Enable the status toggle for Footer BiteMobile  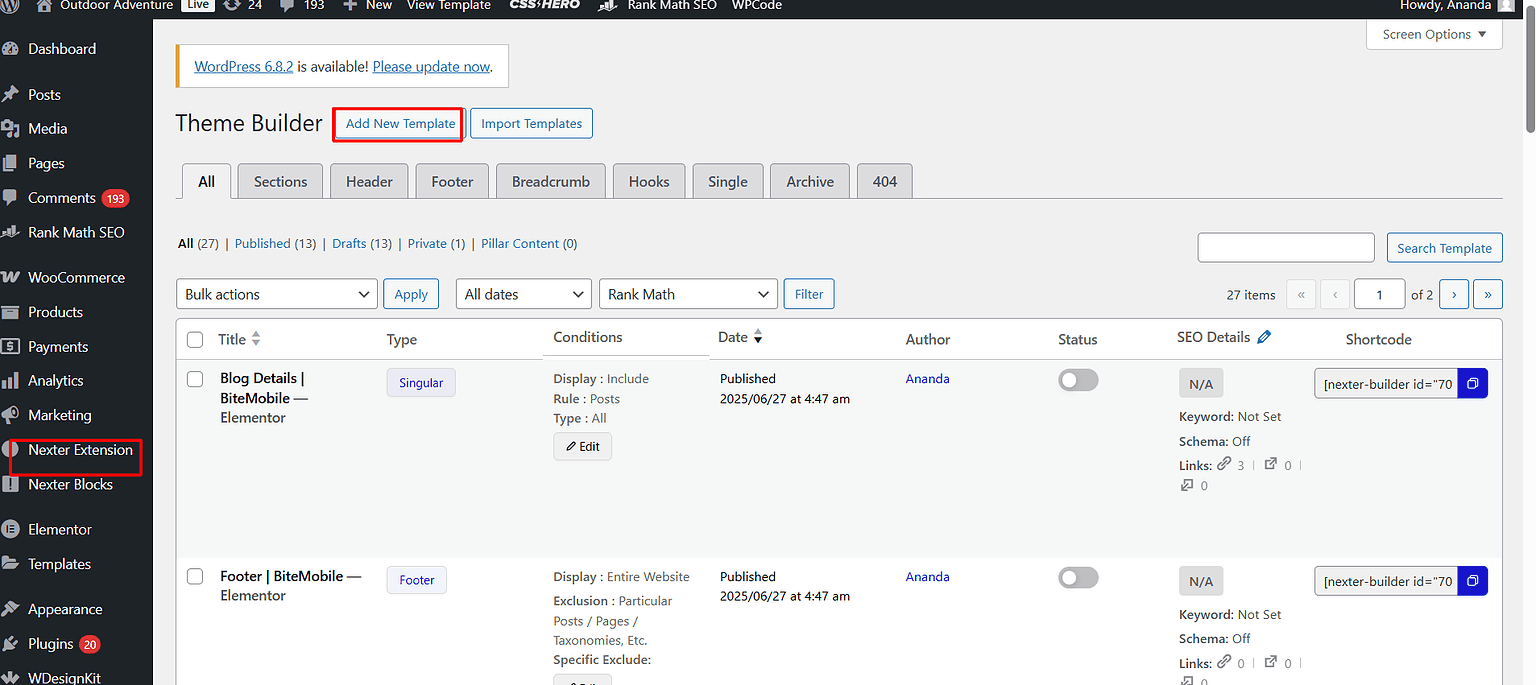click(x=1078, y=577)
